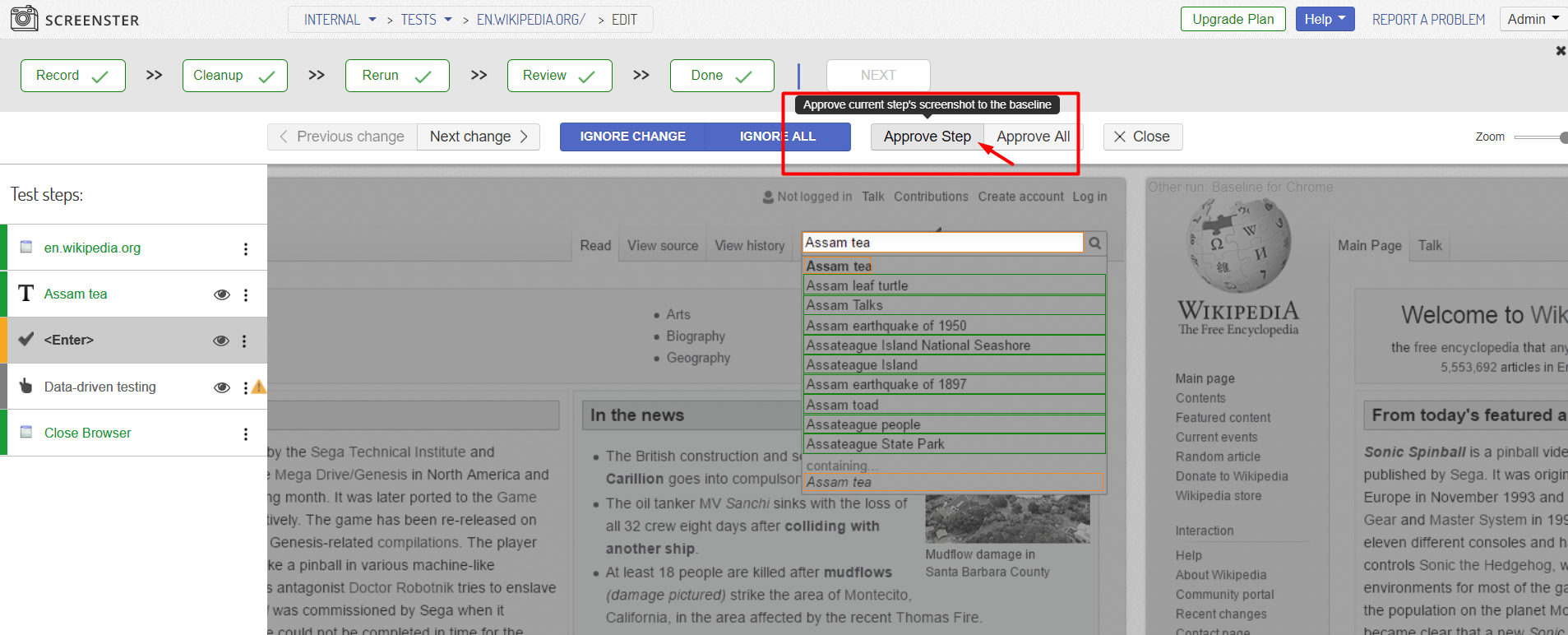Image resolution: width=1568 pixels, height=635 pixels.
Task: Click Approve Step button
Action: (x=927, y=137)
